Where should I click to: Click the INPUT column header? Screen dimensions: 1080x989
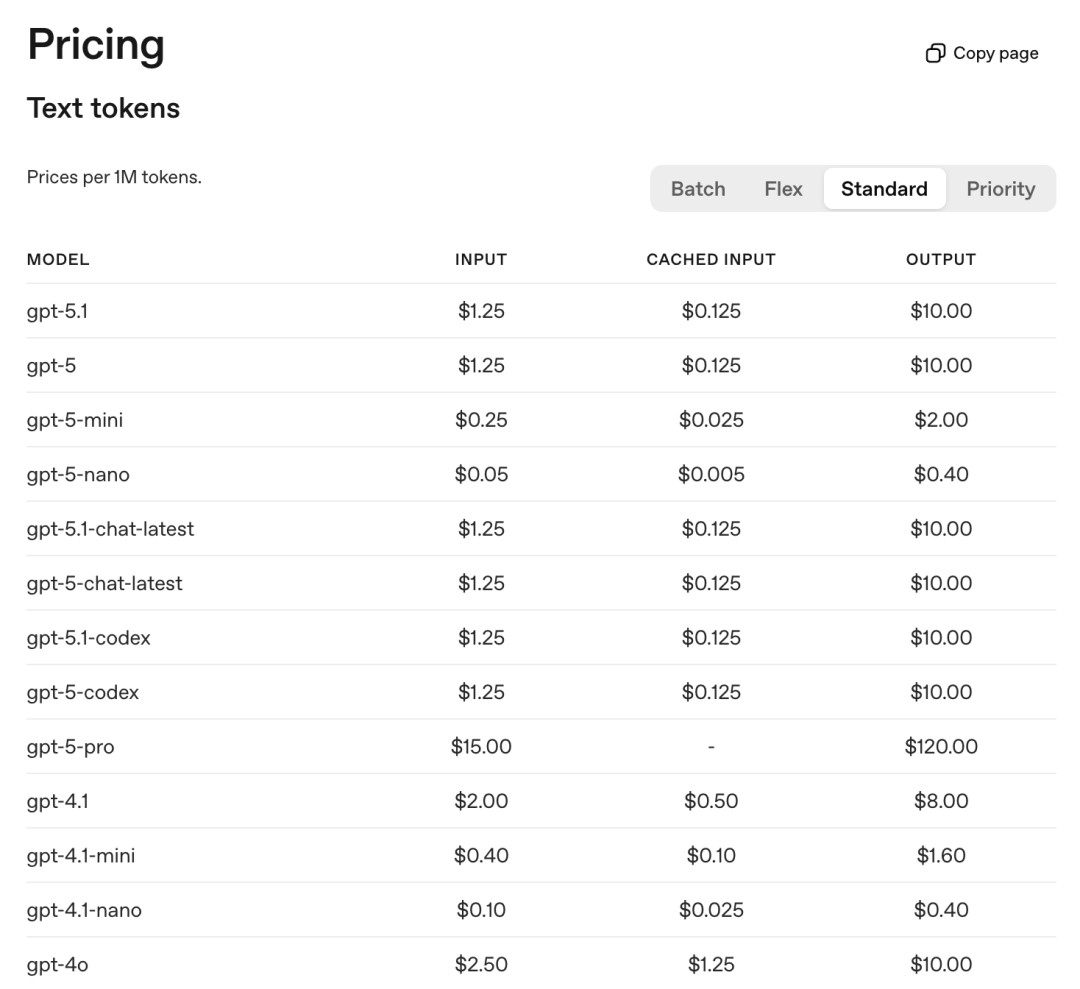point(481,260)
